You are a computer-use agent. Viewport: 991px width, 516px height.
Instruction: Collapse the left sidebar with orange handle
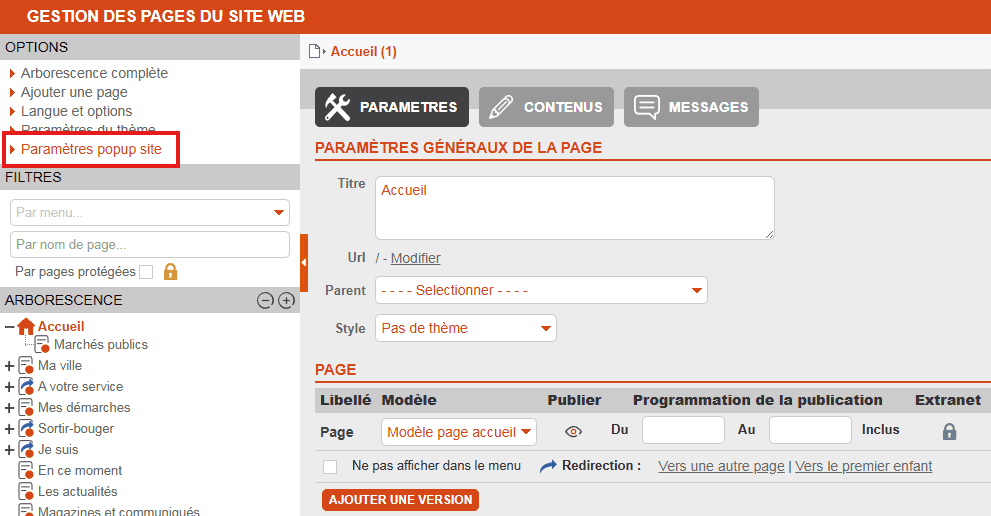click(303, 262)
